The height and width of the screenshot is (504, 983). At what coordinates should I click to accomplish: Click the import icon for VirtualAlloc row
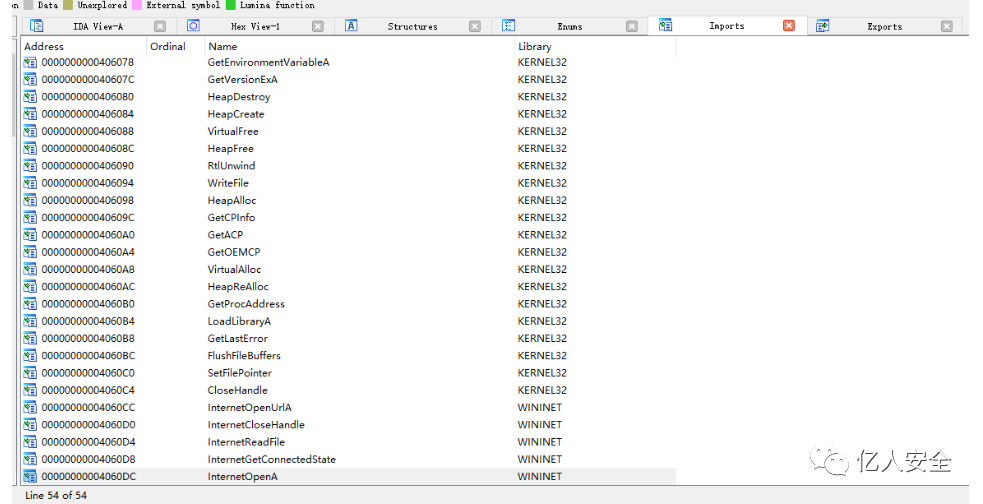coord(30,269)
